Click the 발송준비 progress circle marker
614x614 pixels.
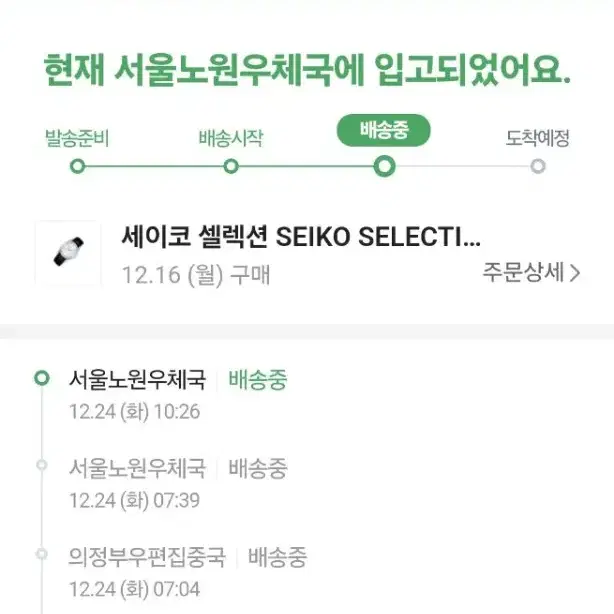pyautogui.click(x=78, y=166)
